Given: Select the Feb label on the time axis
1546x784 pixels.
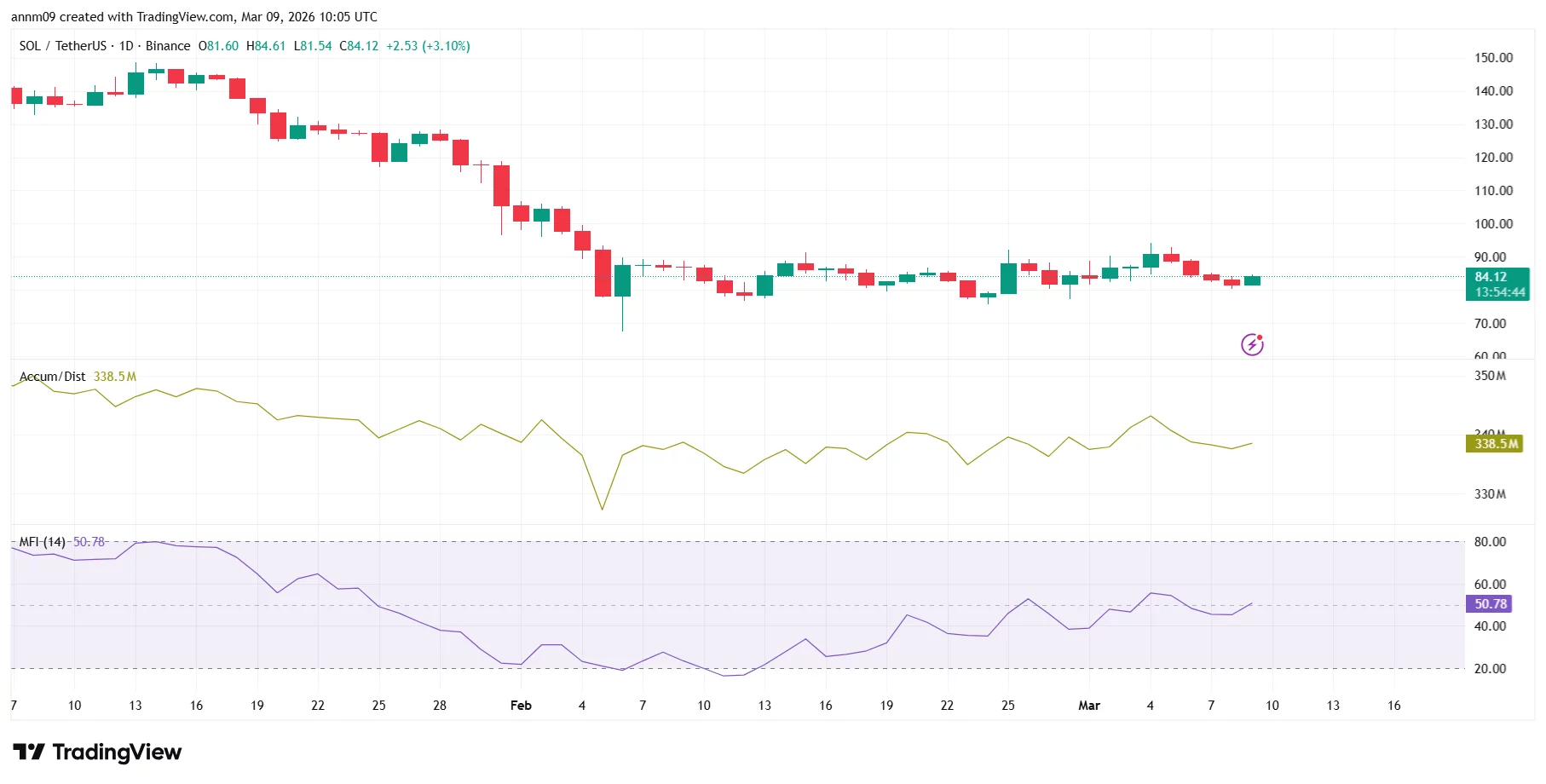Looking at the screenshot, I should (521, 706).
